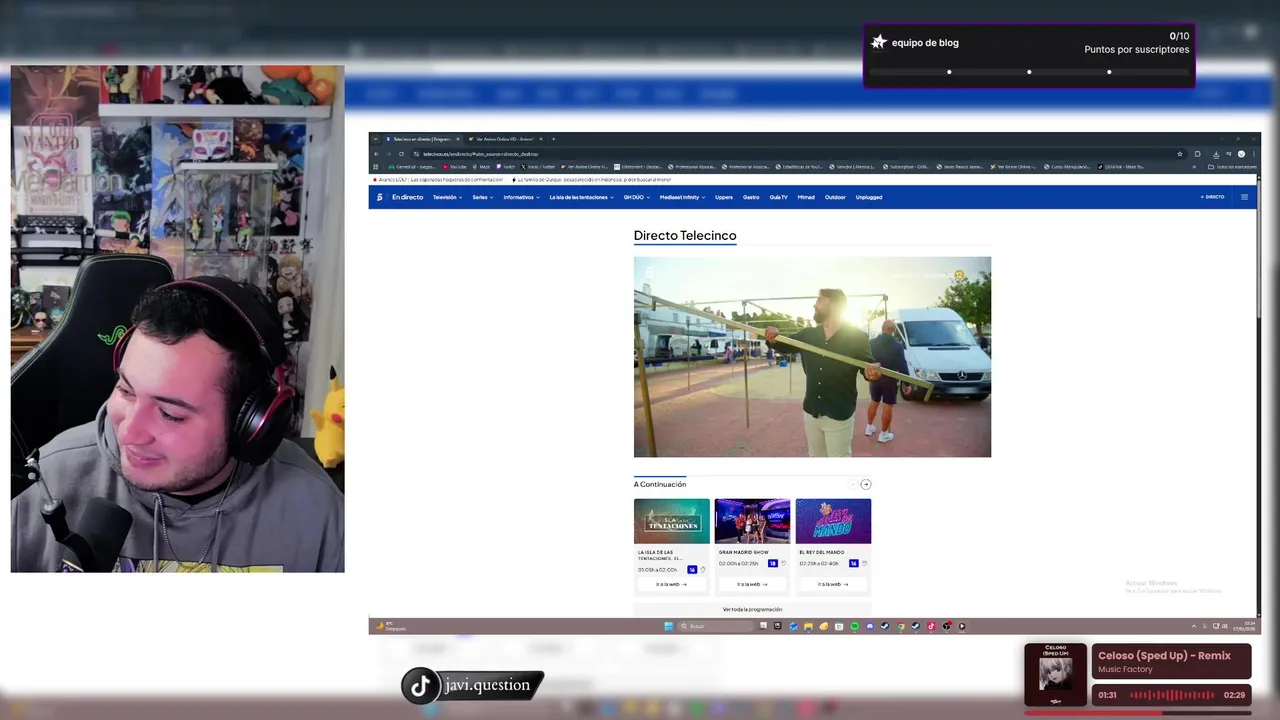The height and width of the screenshot is (720, 1280).
Task: Open OBS Studio from the taskbar
Action: click(946, 626)
